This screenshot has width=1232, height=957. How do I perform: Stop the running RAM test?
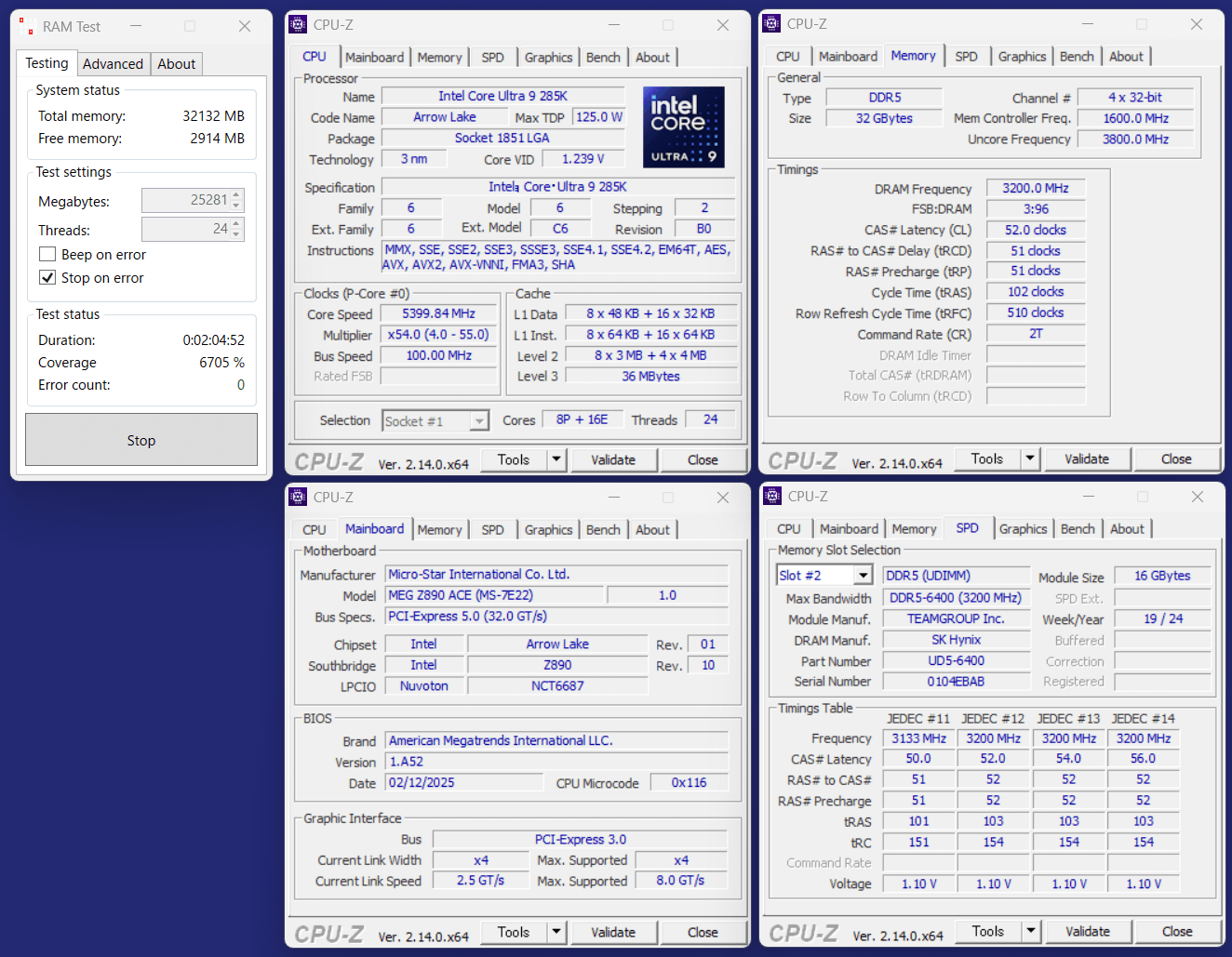[x=141, y=440]
